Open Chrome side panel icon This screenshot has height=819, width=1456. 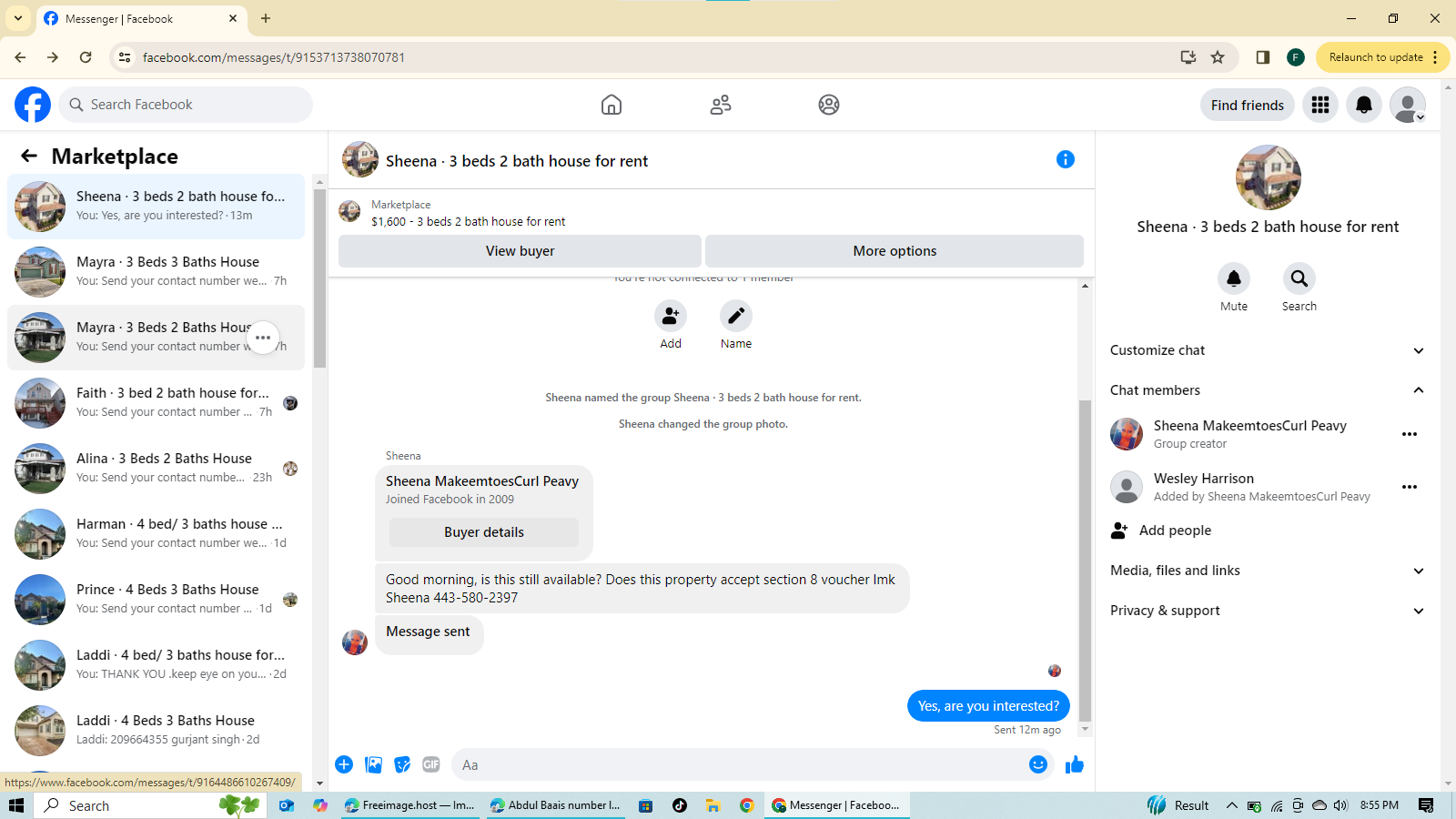pyautogui.click(x=1262, y=57)
